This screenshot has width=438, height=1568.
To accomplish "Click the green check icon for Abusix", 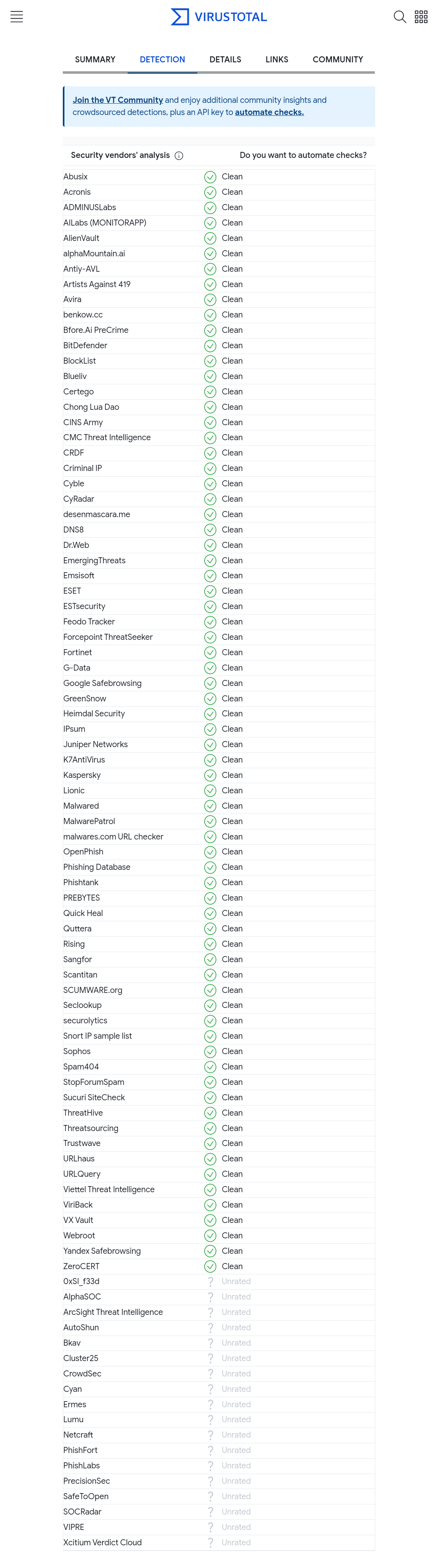I will (x=210, y=177).
